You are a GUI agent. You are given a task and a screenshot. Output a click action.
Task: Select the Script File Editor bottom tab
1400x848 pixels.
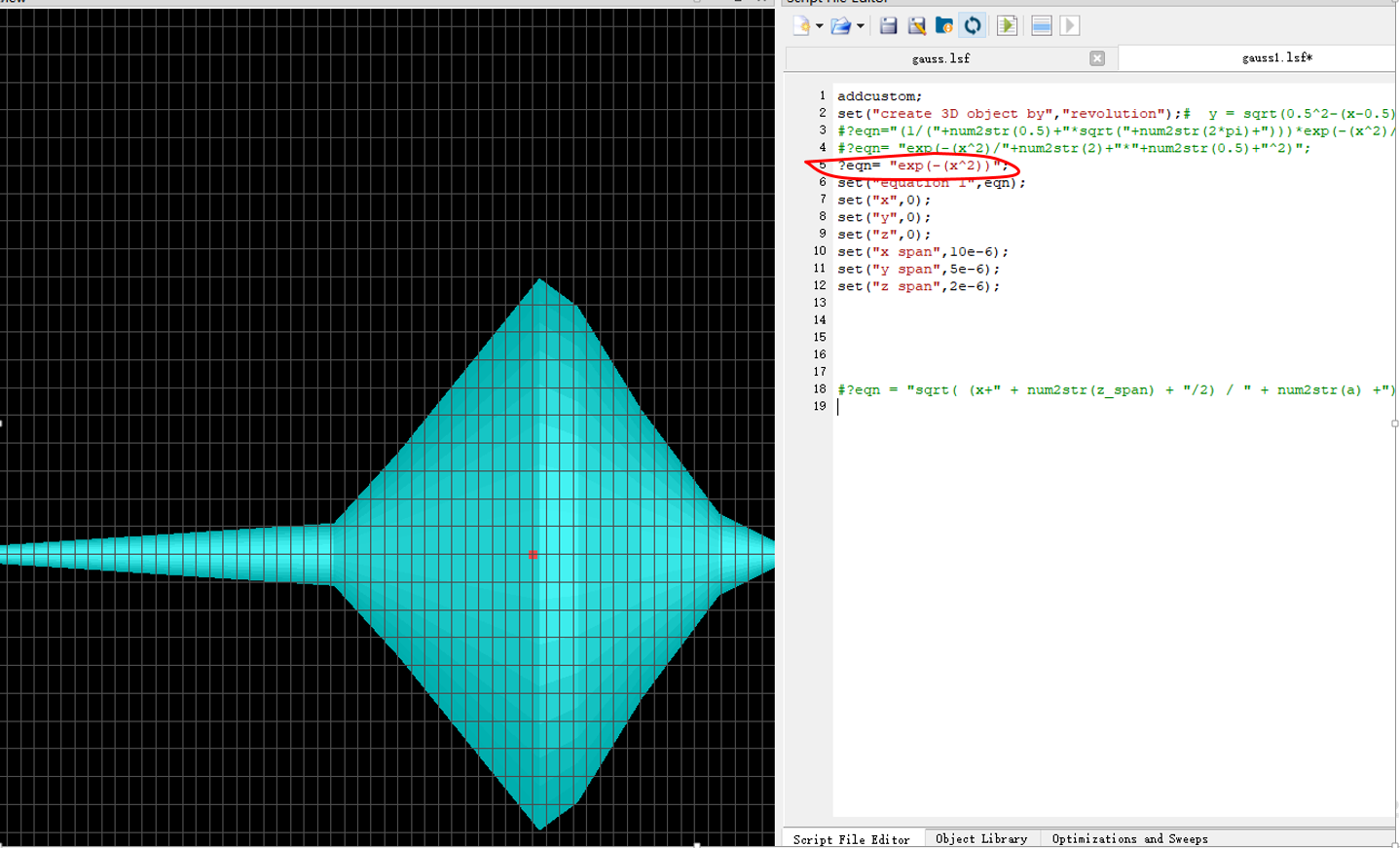tap(851, 839)
